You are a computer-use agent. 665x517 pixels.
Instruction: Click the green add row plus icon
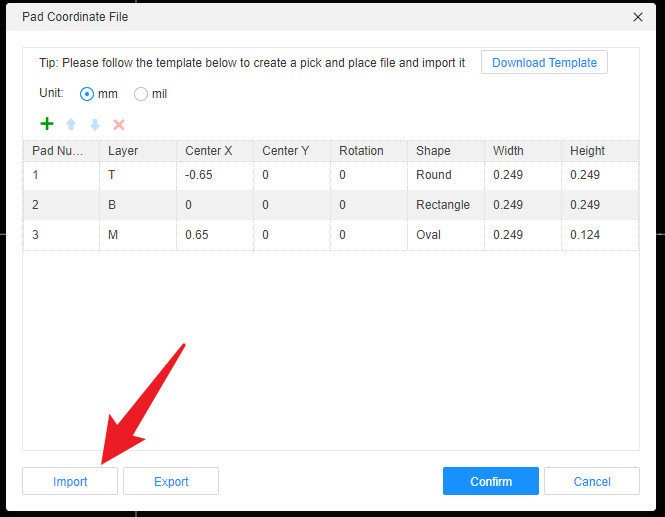46,124
